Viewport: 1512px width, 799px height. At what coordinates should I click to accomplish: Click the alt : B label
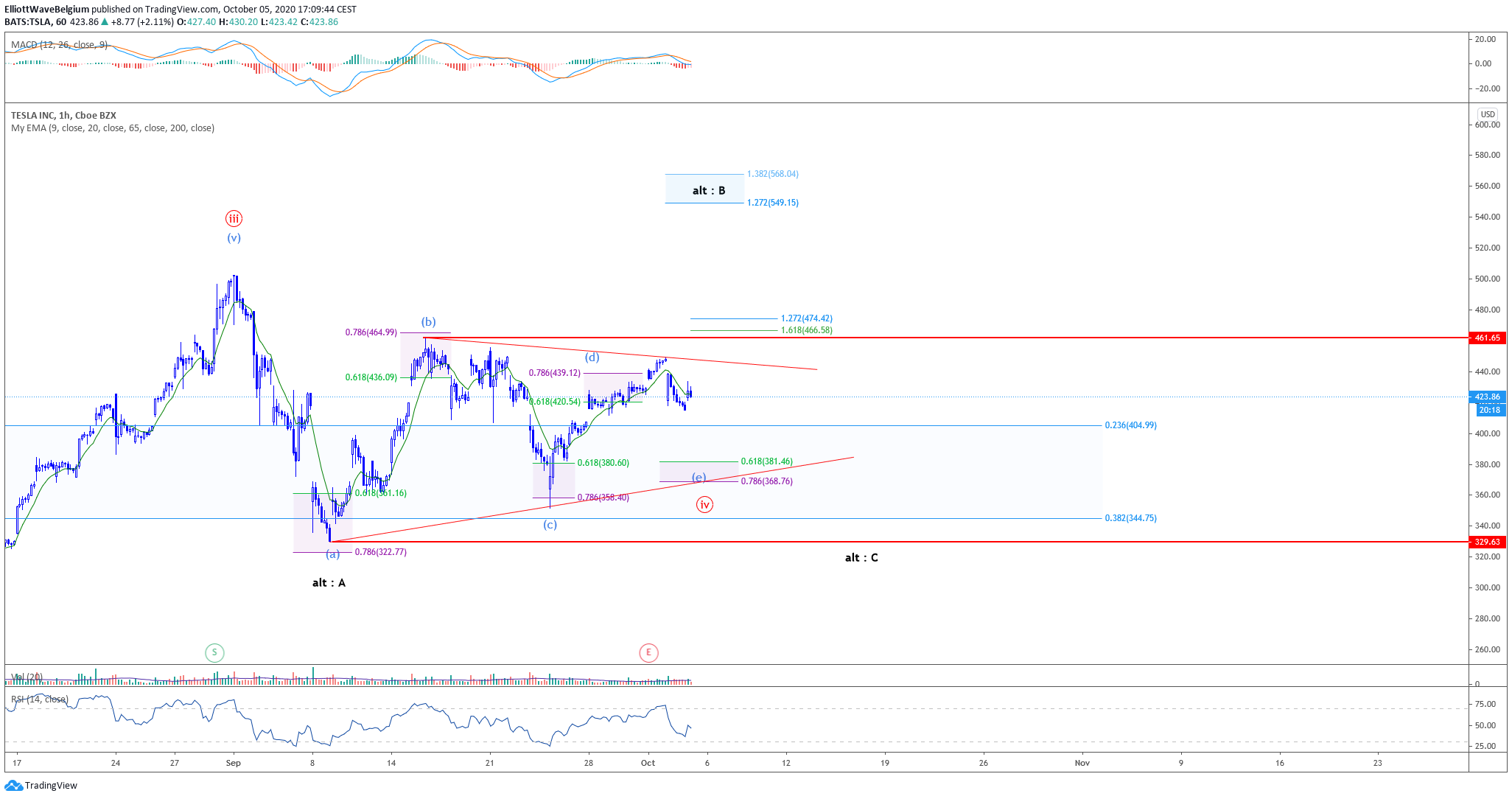tap(709, 191)
